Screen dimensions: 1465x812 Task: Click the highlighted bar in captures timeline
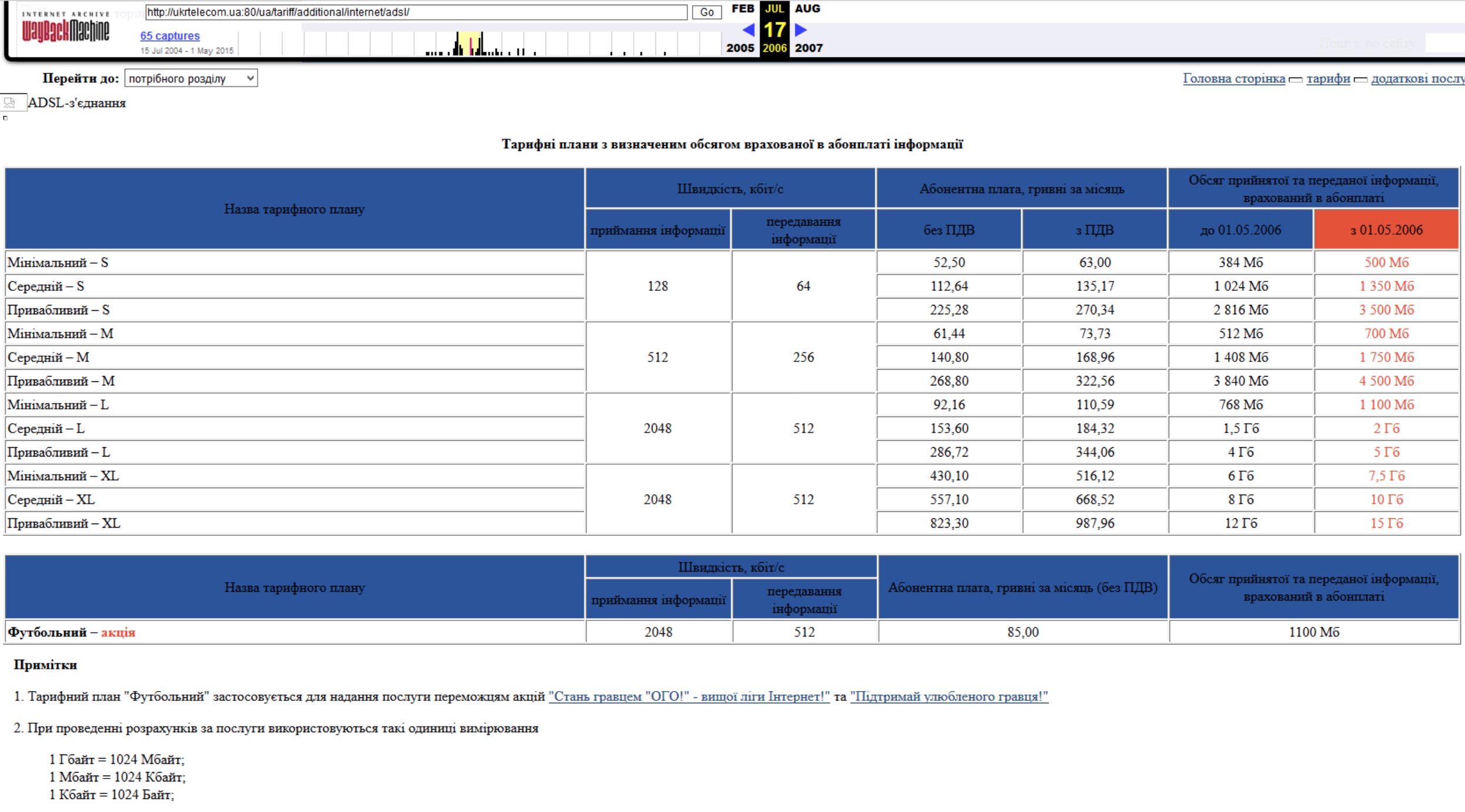coord(471,45)
